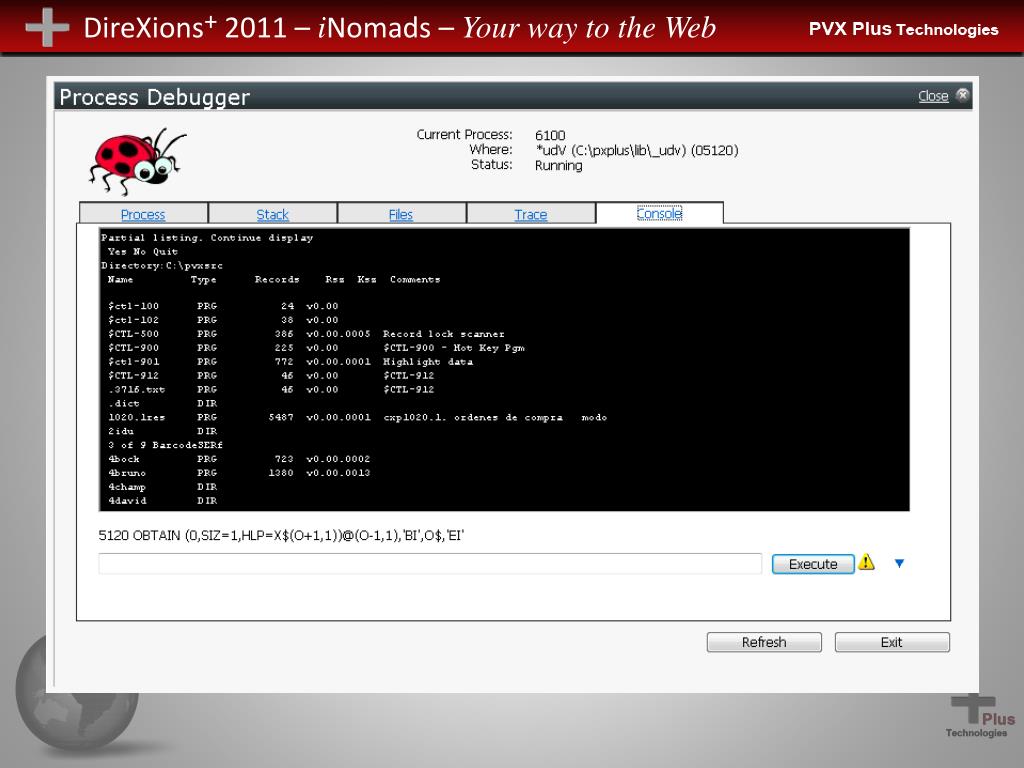This screenshot has height=768, width=1024.
Task: Click the $CTL-900 Hot Key Pgm row
Action: 316,347
